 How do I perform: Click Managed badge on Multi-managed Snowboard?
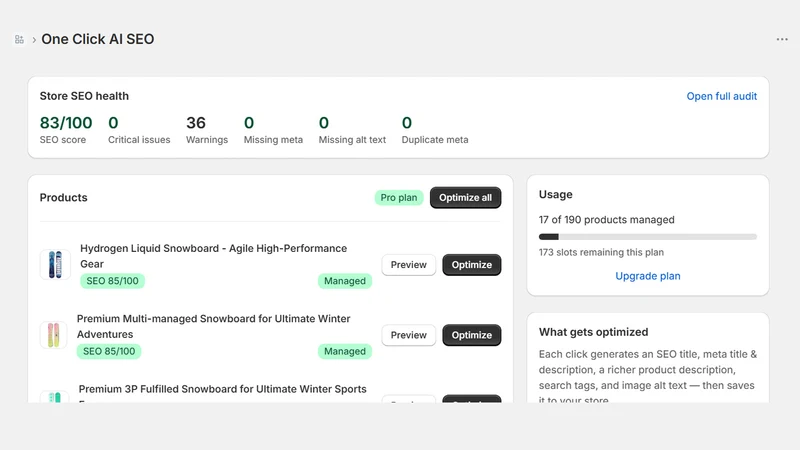coord(345,352)
